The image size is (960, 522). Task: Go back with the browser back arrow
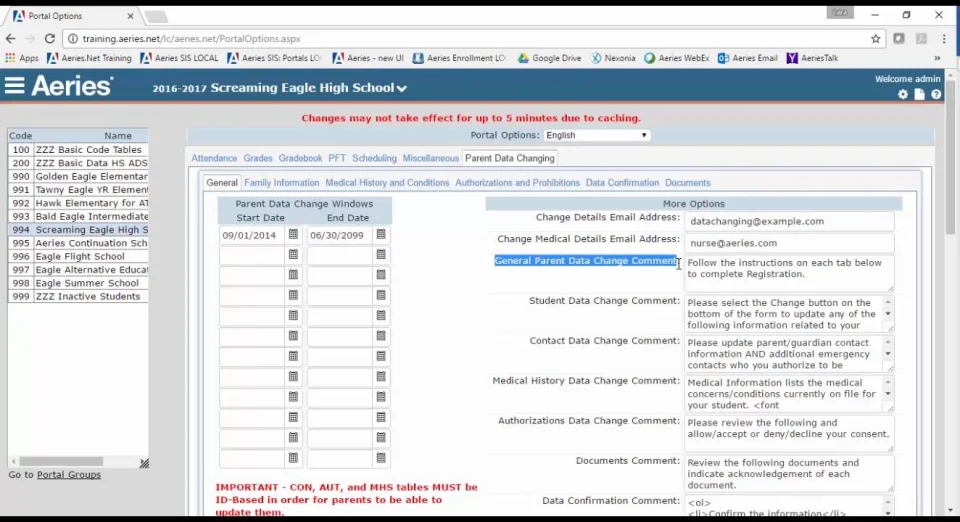coord(10,39)
